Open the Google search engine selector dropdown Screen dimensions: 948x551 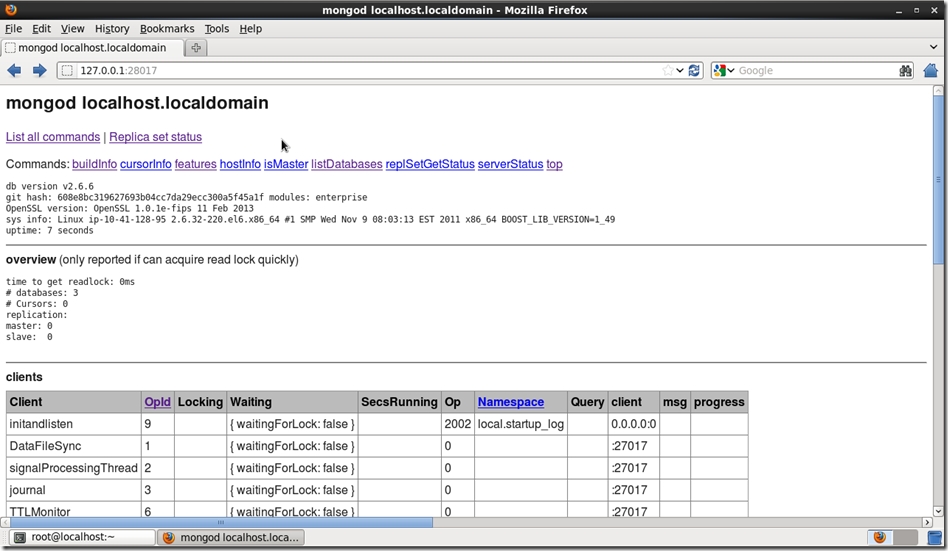724,71
